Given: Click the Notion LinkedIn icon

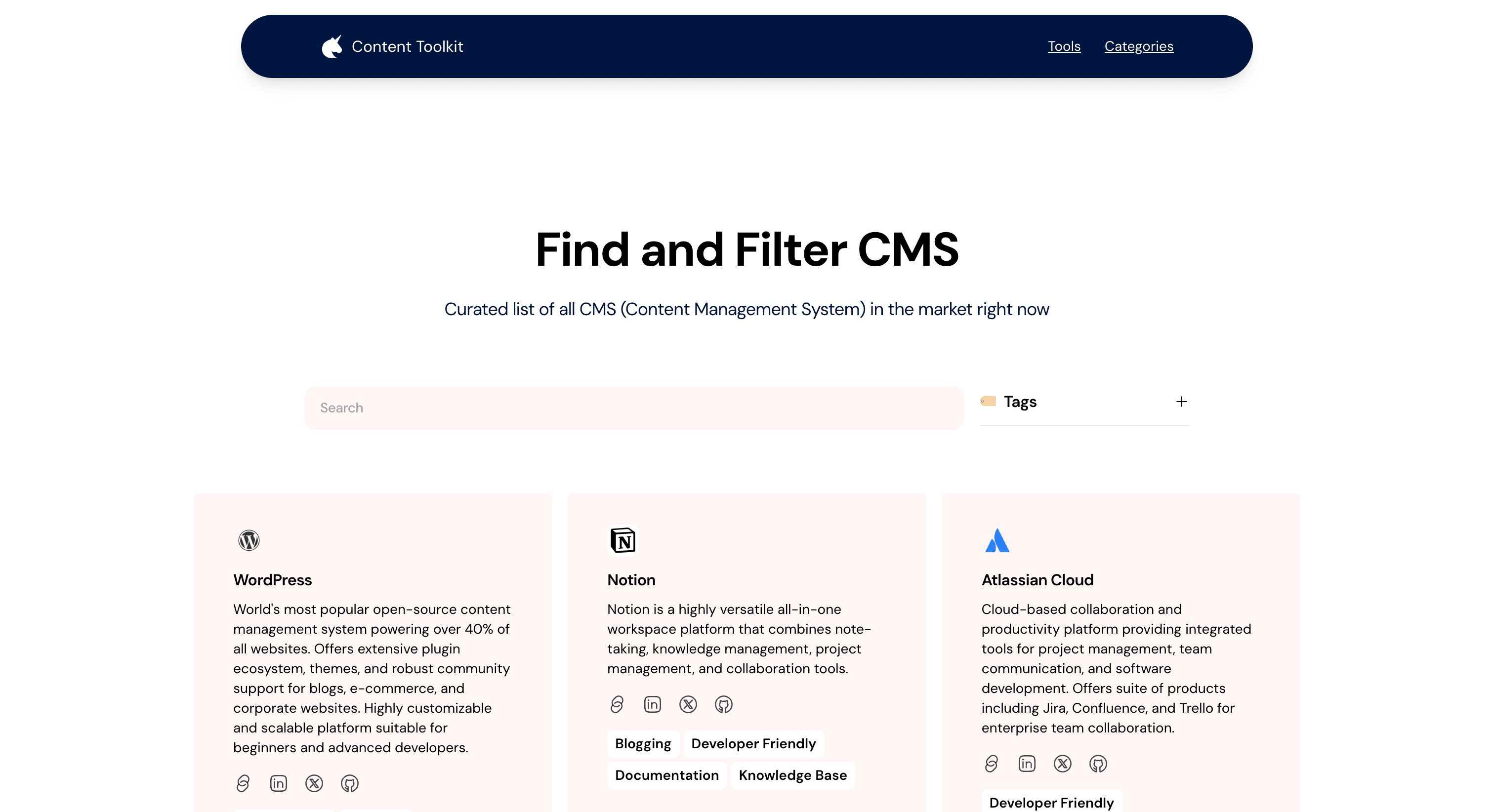Looking at the screenshot, I should (x=652, y=704).
